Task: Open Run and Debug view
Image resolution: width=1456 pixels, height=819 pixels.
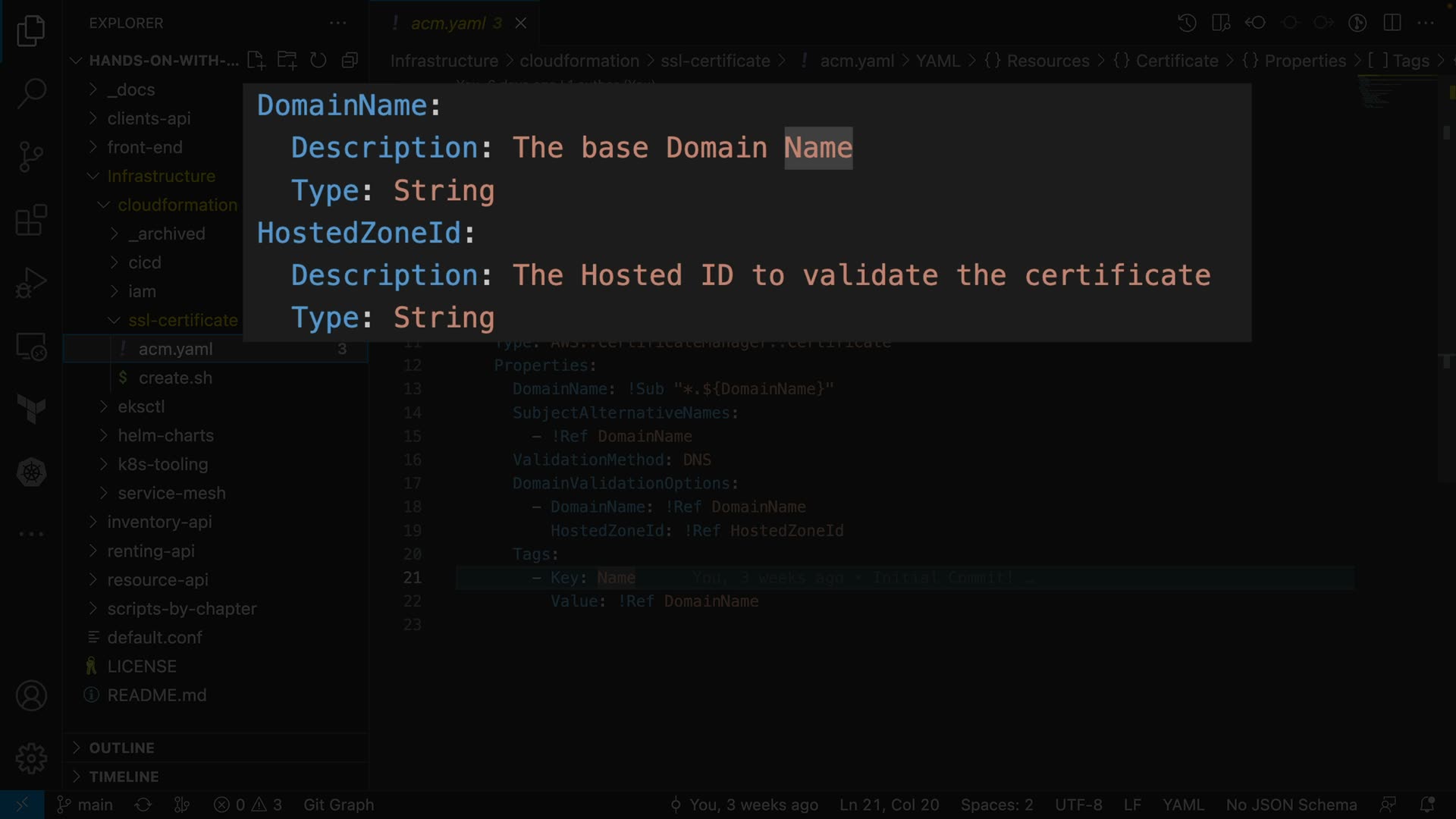Action: point(31,284)
